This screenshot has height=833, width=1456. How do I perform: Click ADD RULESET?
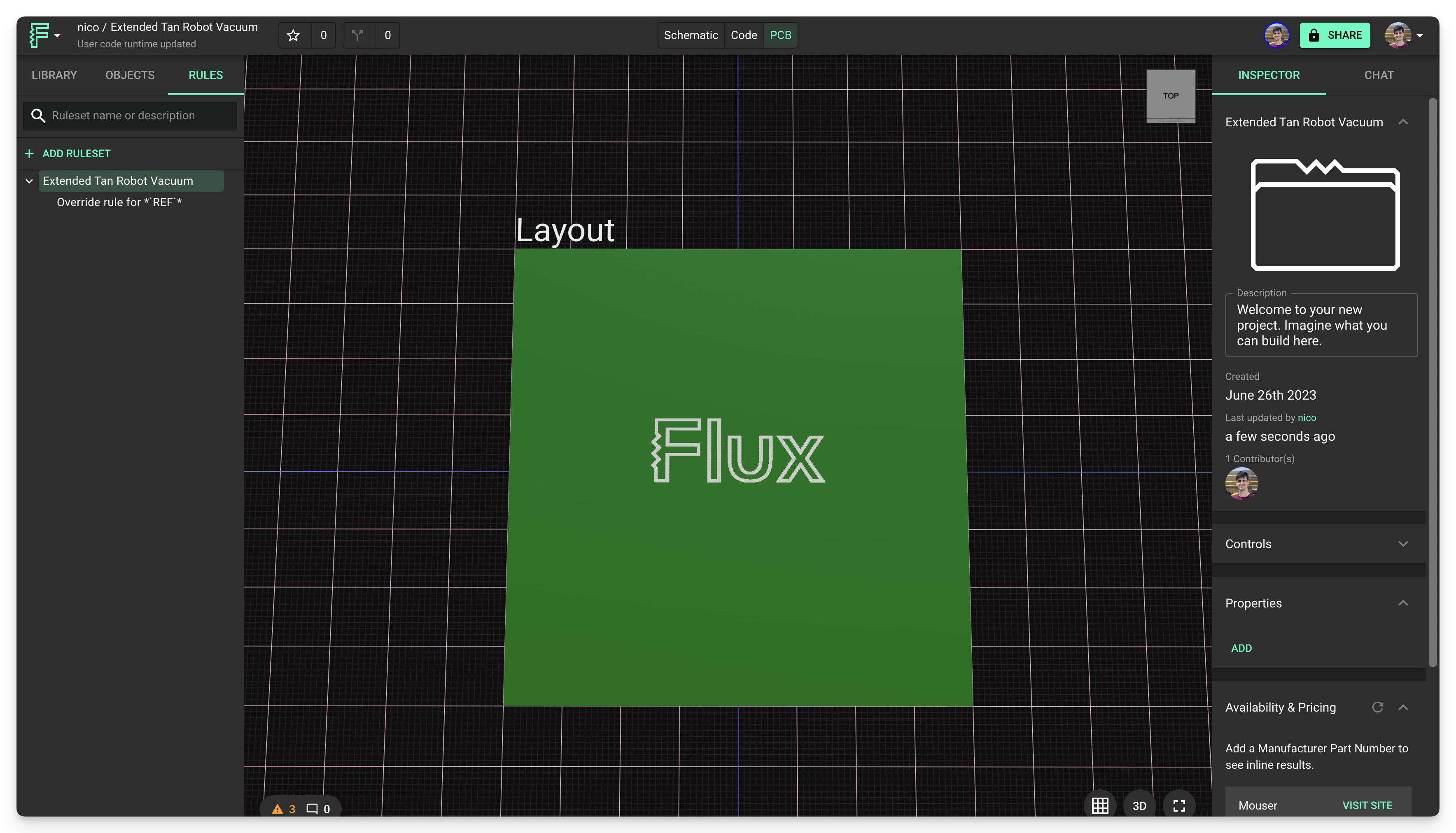tap(68, 154)
